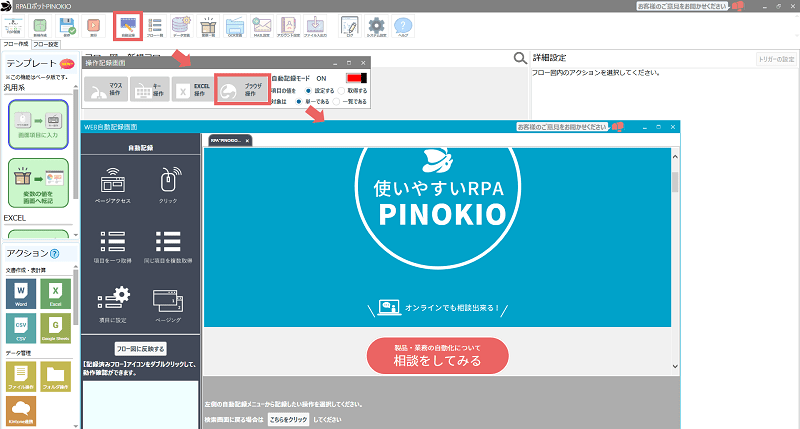
Task: Open MAIL settings envelope icon
Action: pyautogui.click(x=262, y=26)
